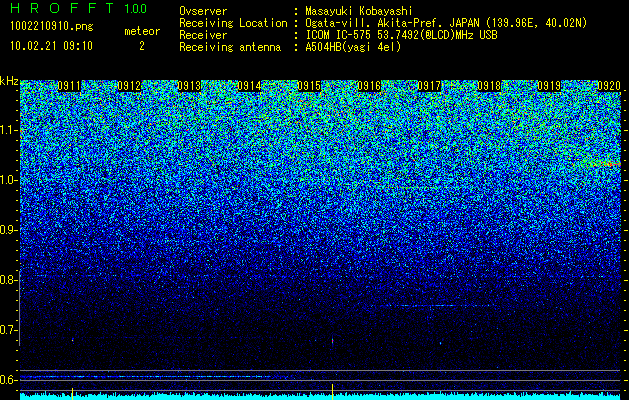Click the 0918 time marker
Viewport: 629px width, 400px height.
[489, 86]
